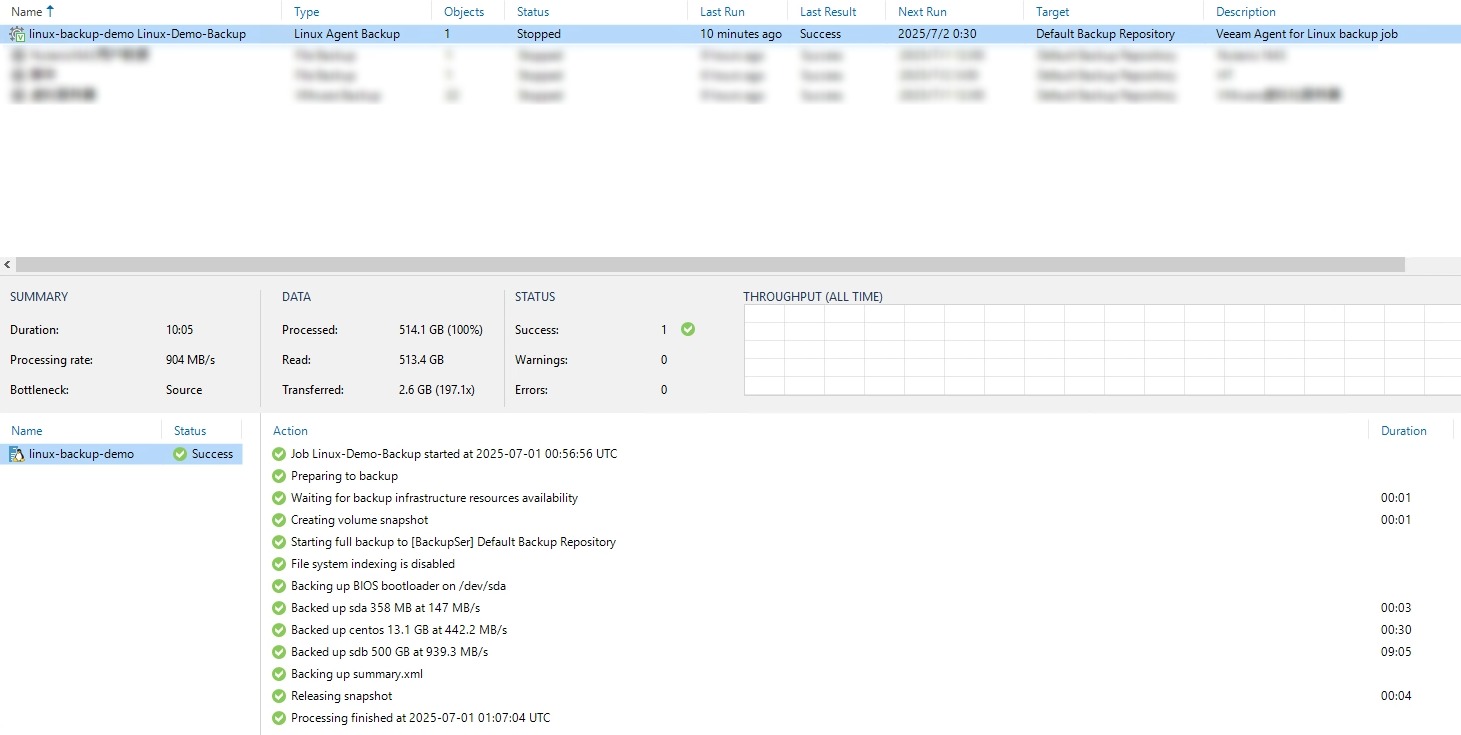Sort the job list by Type column
The height and width of the screenshot is (735, 1461).
(x=307, y=12)
